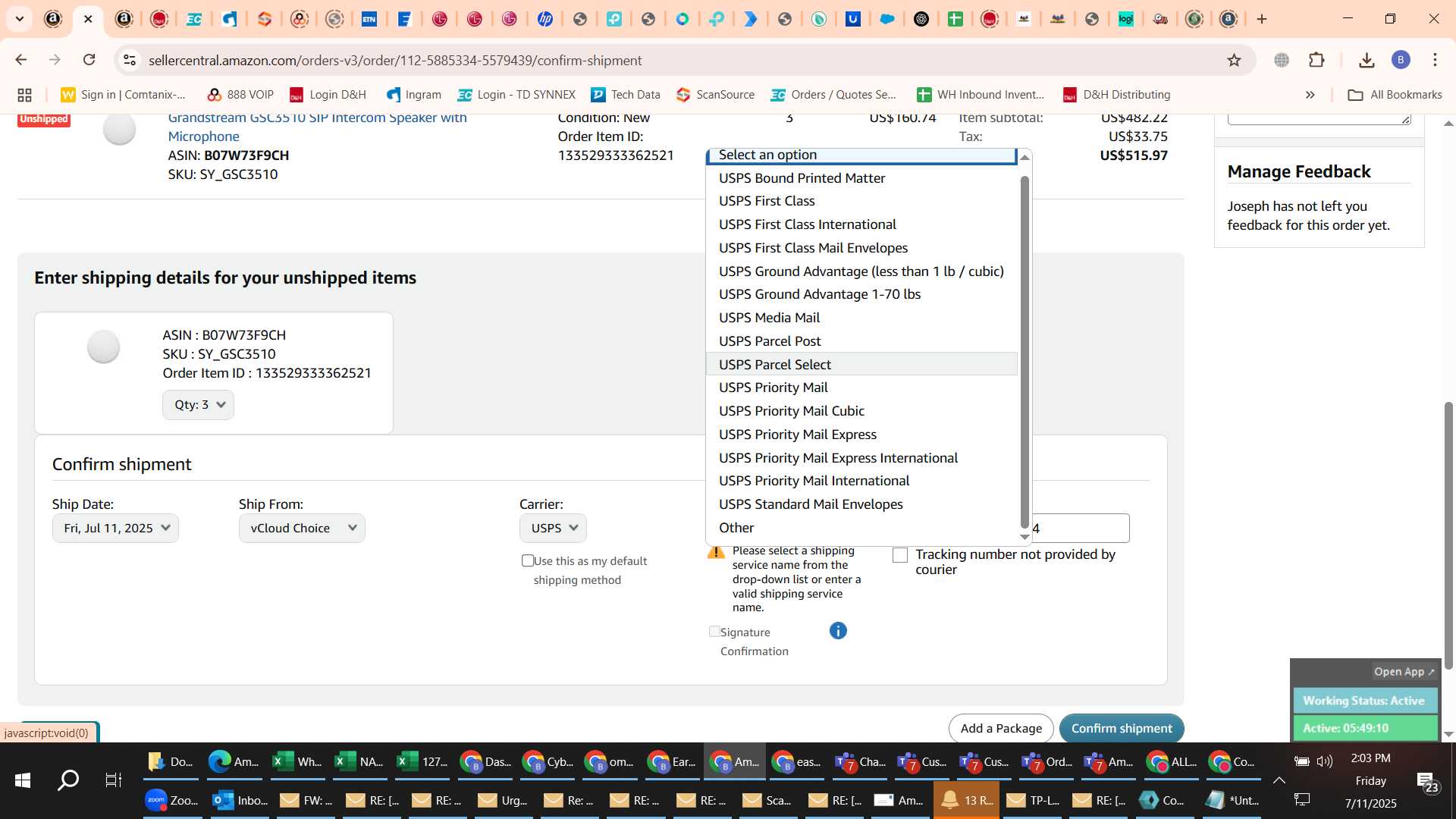Select USPS Bound Printed Matter option

[861, 177]
